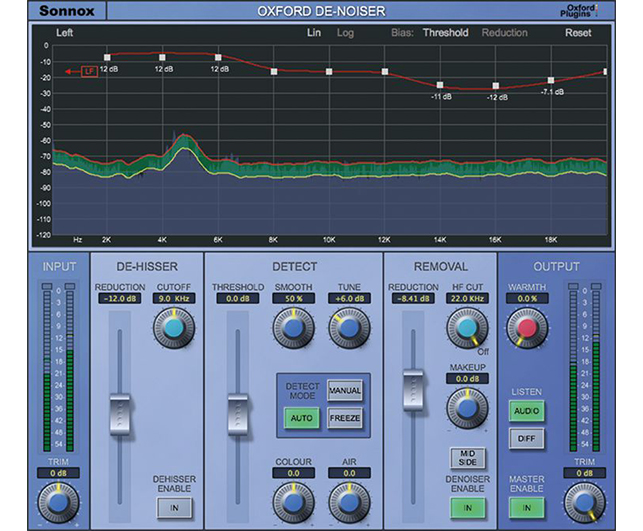Select the 6K threshold curve node
The height and width of the screenshot is (531, 643).
[218, 57]
